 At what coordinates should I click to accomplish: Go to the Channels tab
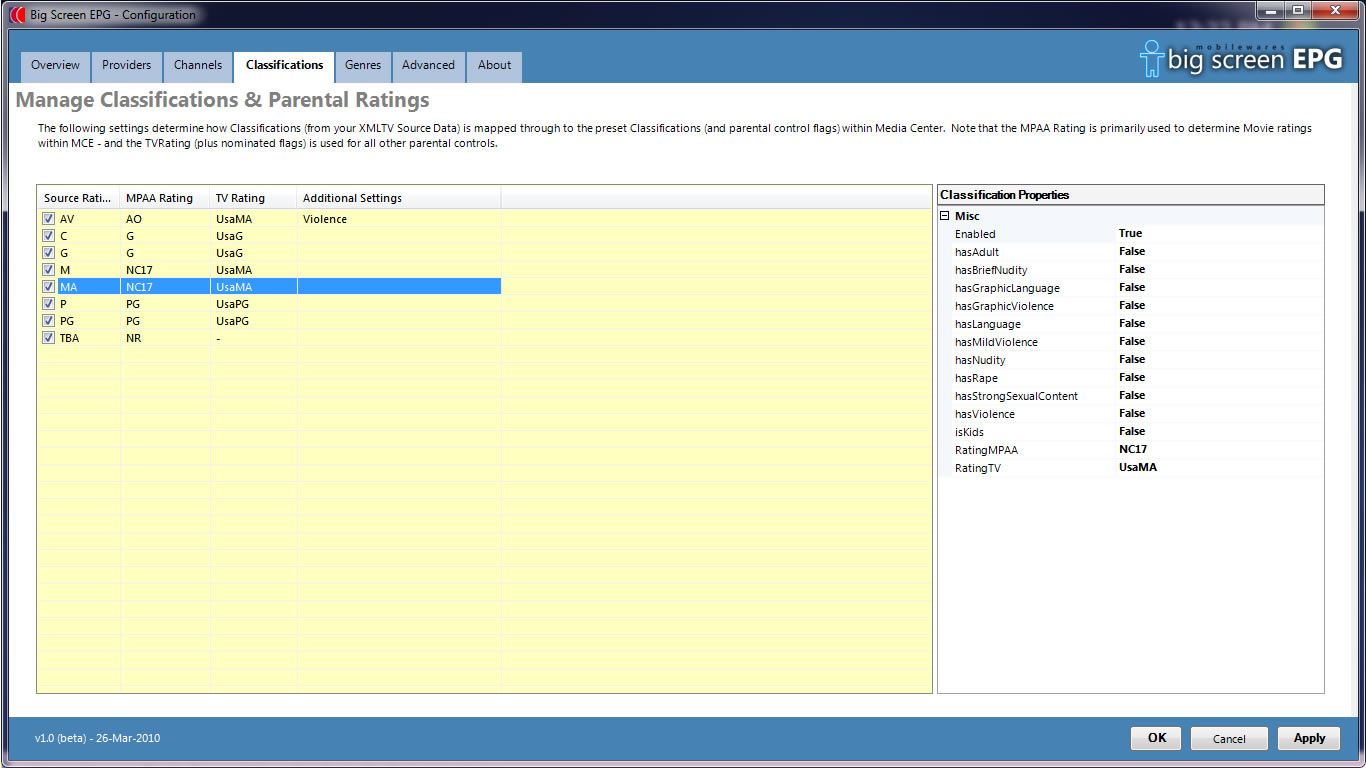tap(198, 66)
